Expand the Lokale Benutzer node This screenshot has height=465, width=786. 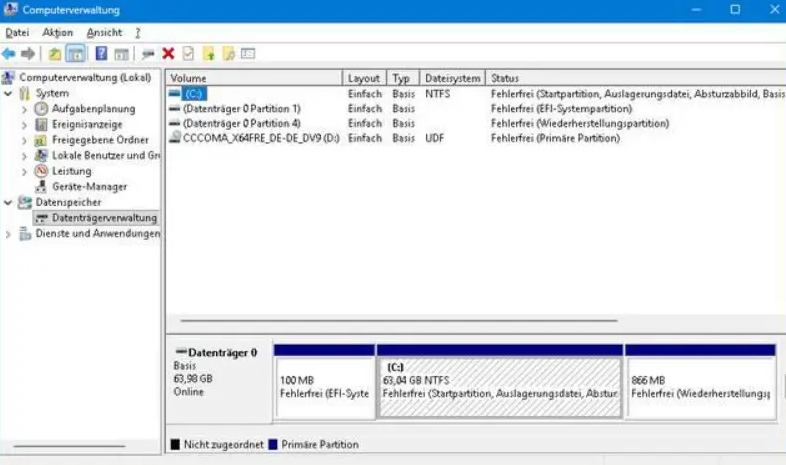(x=24, y=156)
